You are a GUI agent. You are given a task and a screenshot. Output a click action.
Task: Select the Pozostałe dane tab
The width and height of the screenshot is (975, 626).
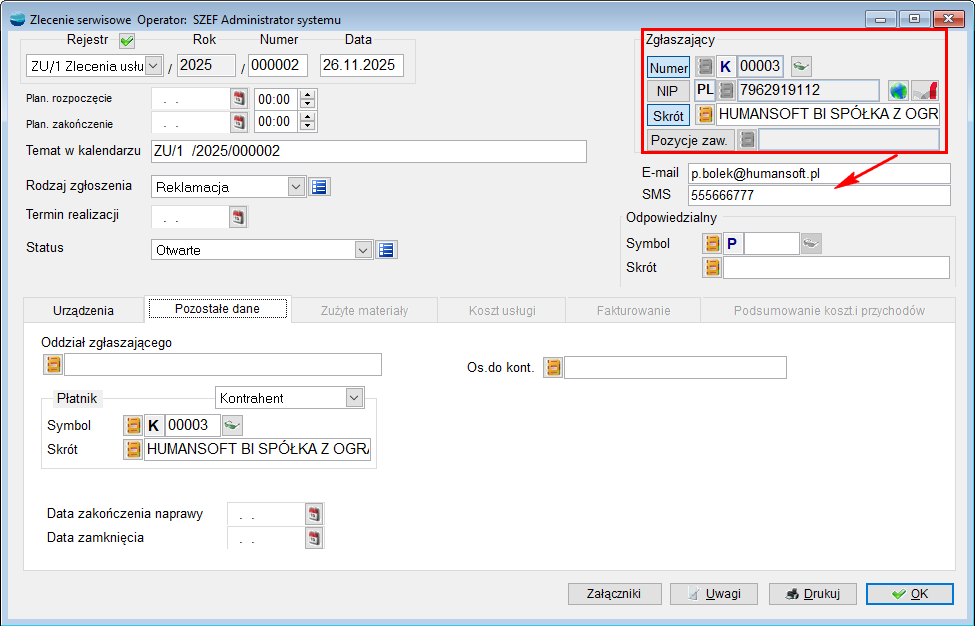point(217,309)
